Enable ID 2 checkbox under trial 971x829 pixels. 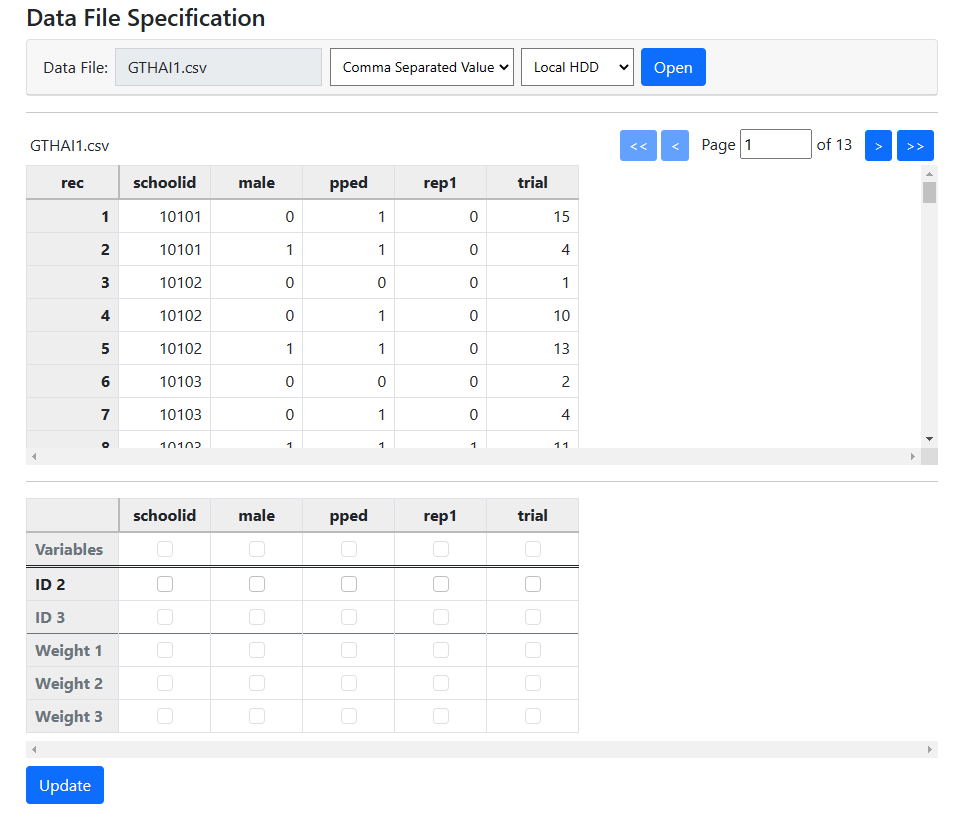pos(533,584)
